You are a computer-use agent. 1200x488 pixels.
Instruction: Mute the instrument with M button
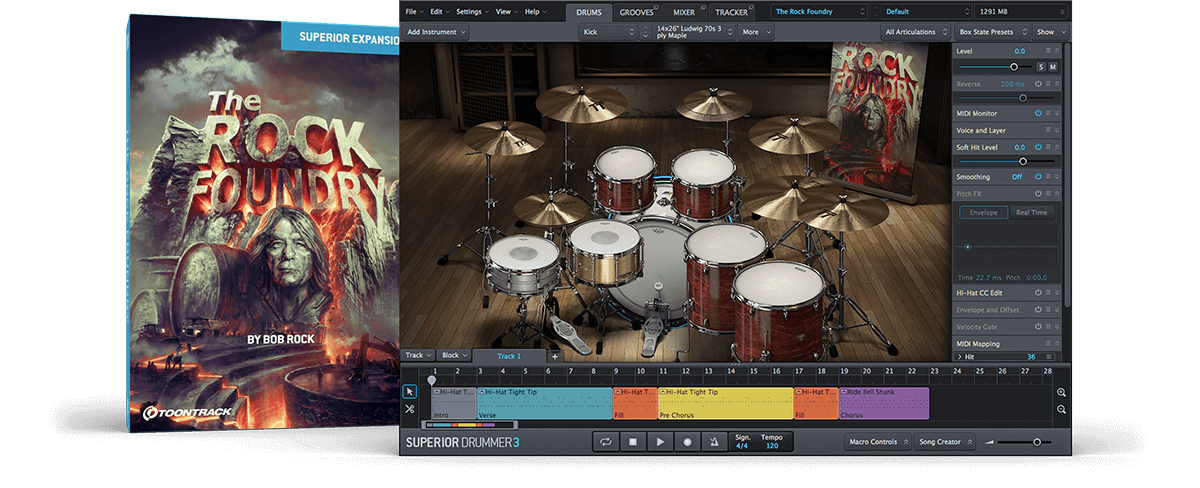pyautogui.click(x=1052, y=66)
